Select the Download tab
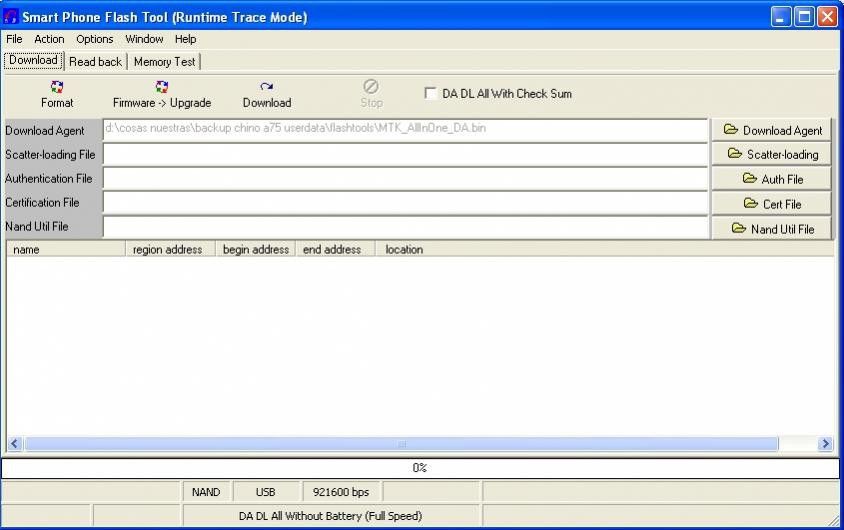 coord(33,60)
